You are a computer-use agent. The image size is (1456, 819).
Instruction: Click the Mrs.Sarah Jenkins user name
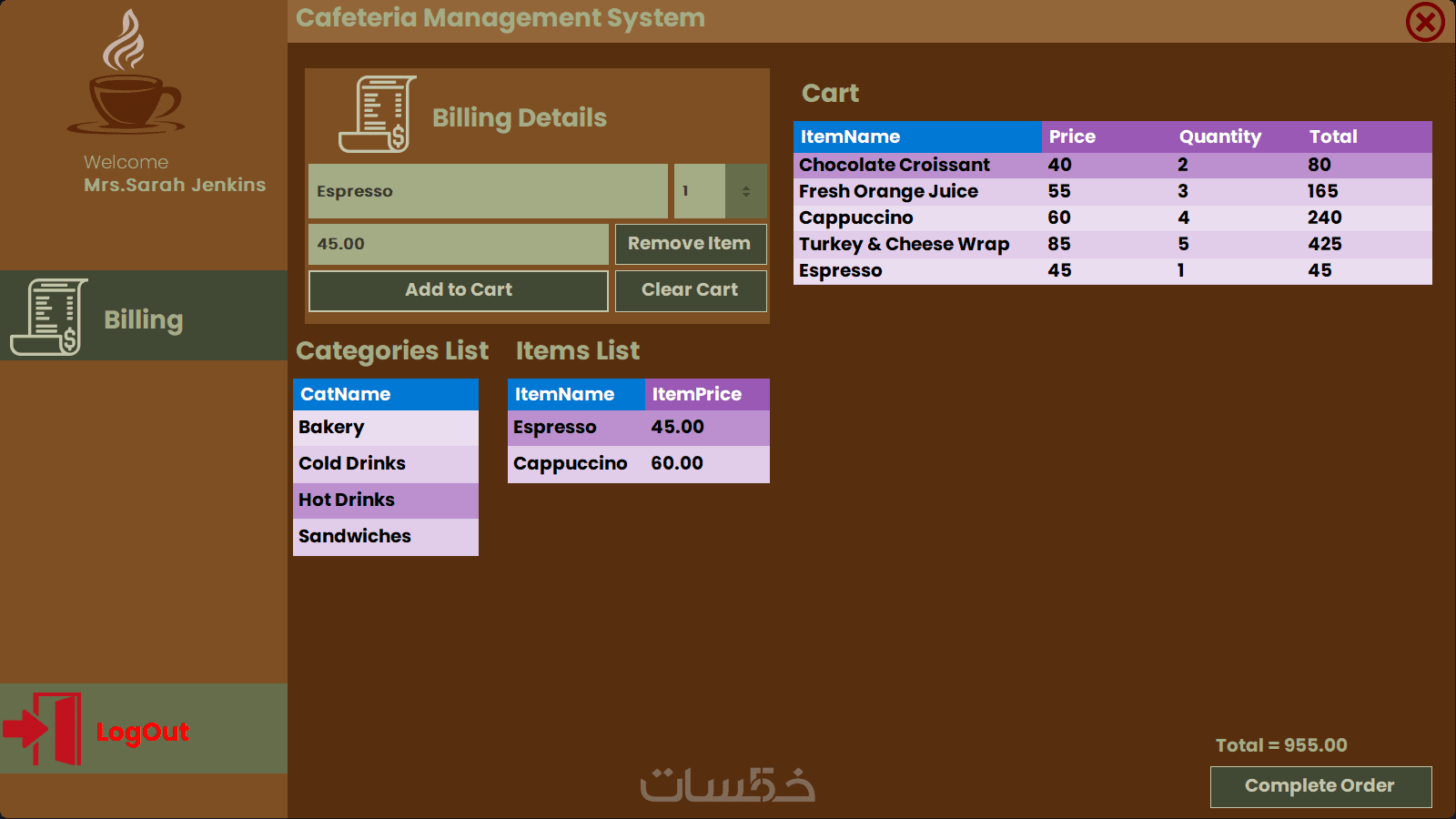pos(175,185)
